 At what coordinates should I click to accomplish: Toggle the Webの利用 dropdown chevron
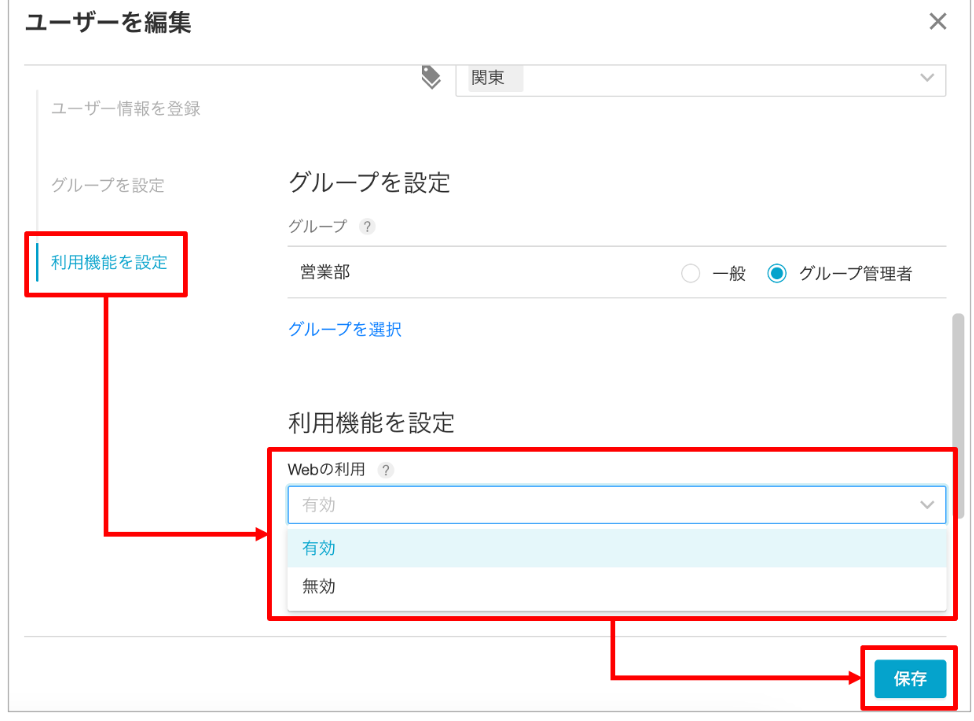point(927,505)
